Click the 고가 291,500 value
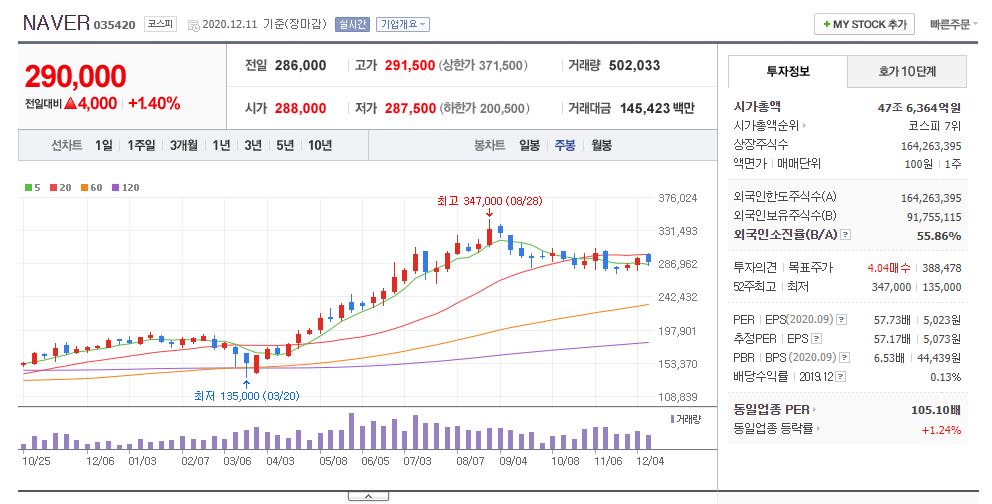992x504 pixels. 410,65
